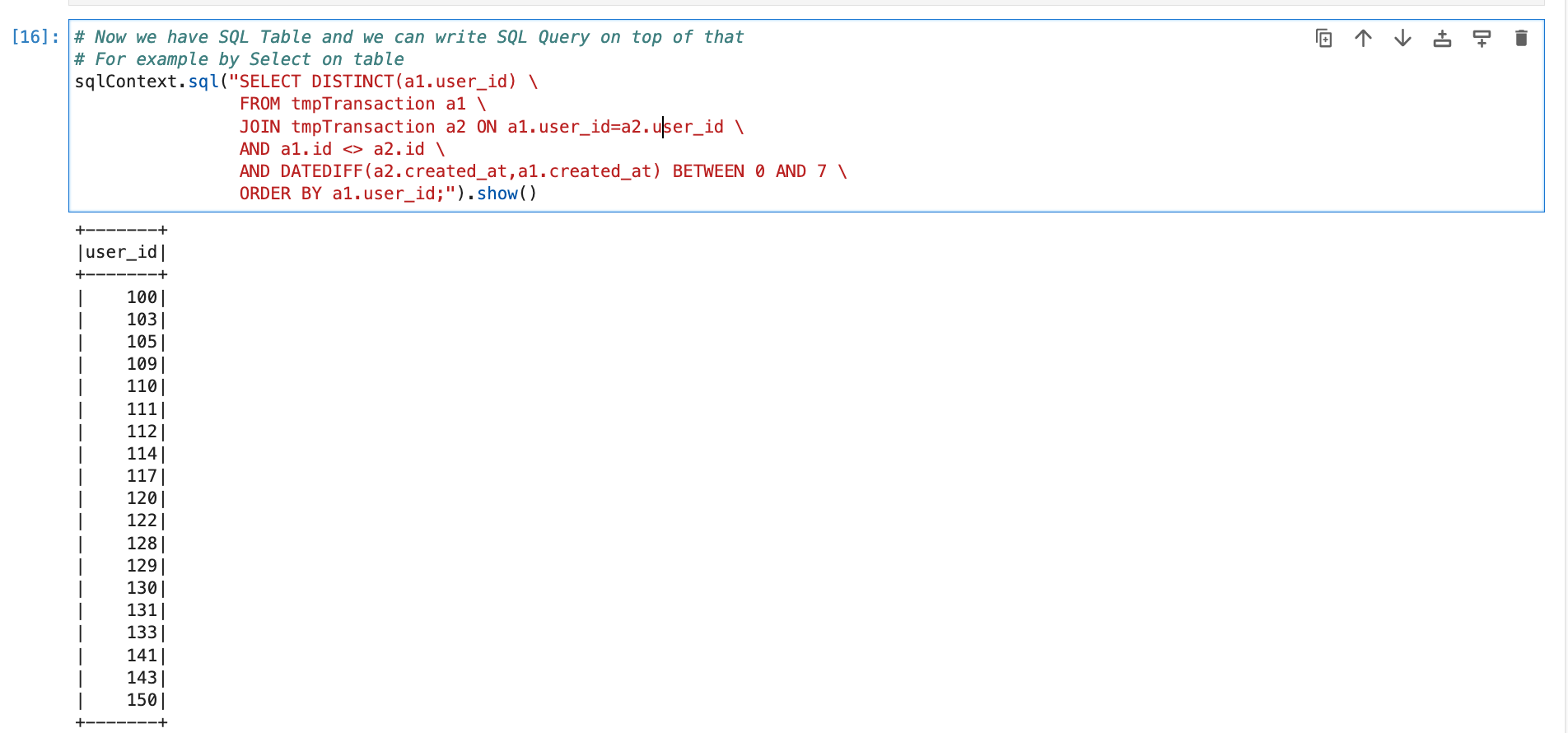The image size is (1568, 733).
Task: Click the [16] execution count prompt
Action: pyautogui.click(x=35, y=37)
